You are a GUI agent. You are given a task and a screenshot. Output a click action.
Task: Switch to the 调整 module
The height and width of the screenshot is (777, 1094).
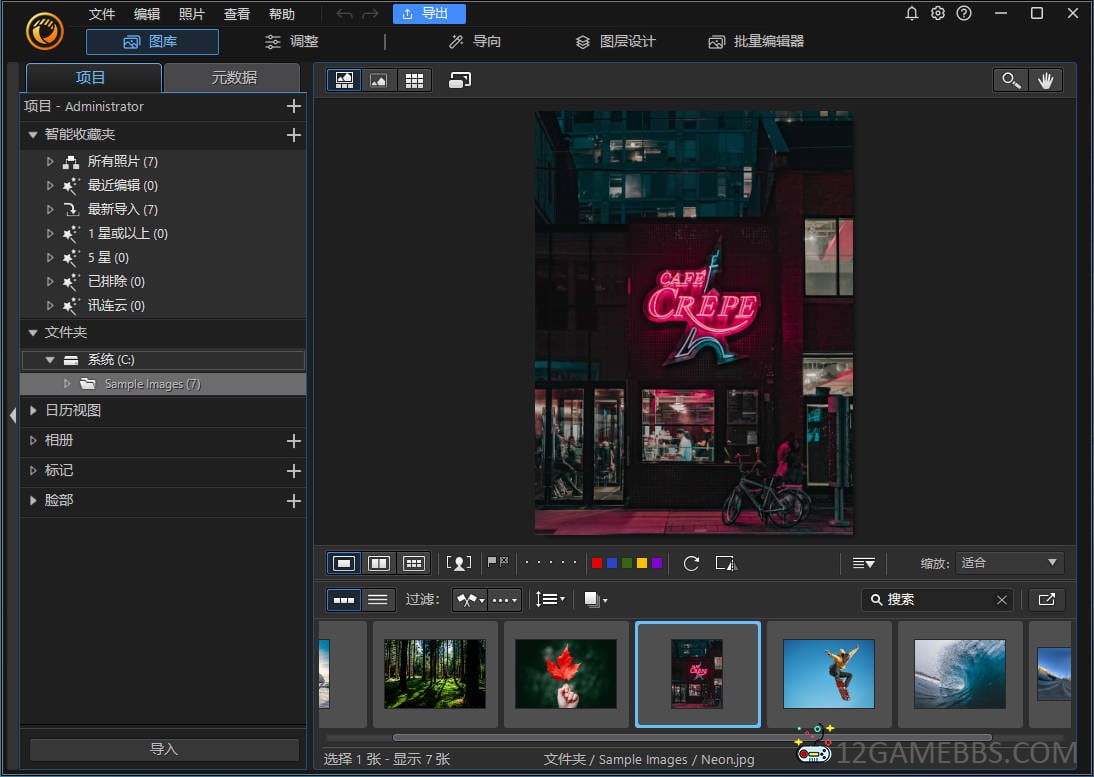click(x=292, y=42)
